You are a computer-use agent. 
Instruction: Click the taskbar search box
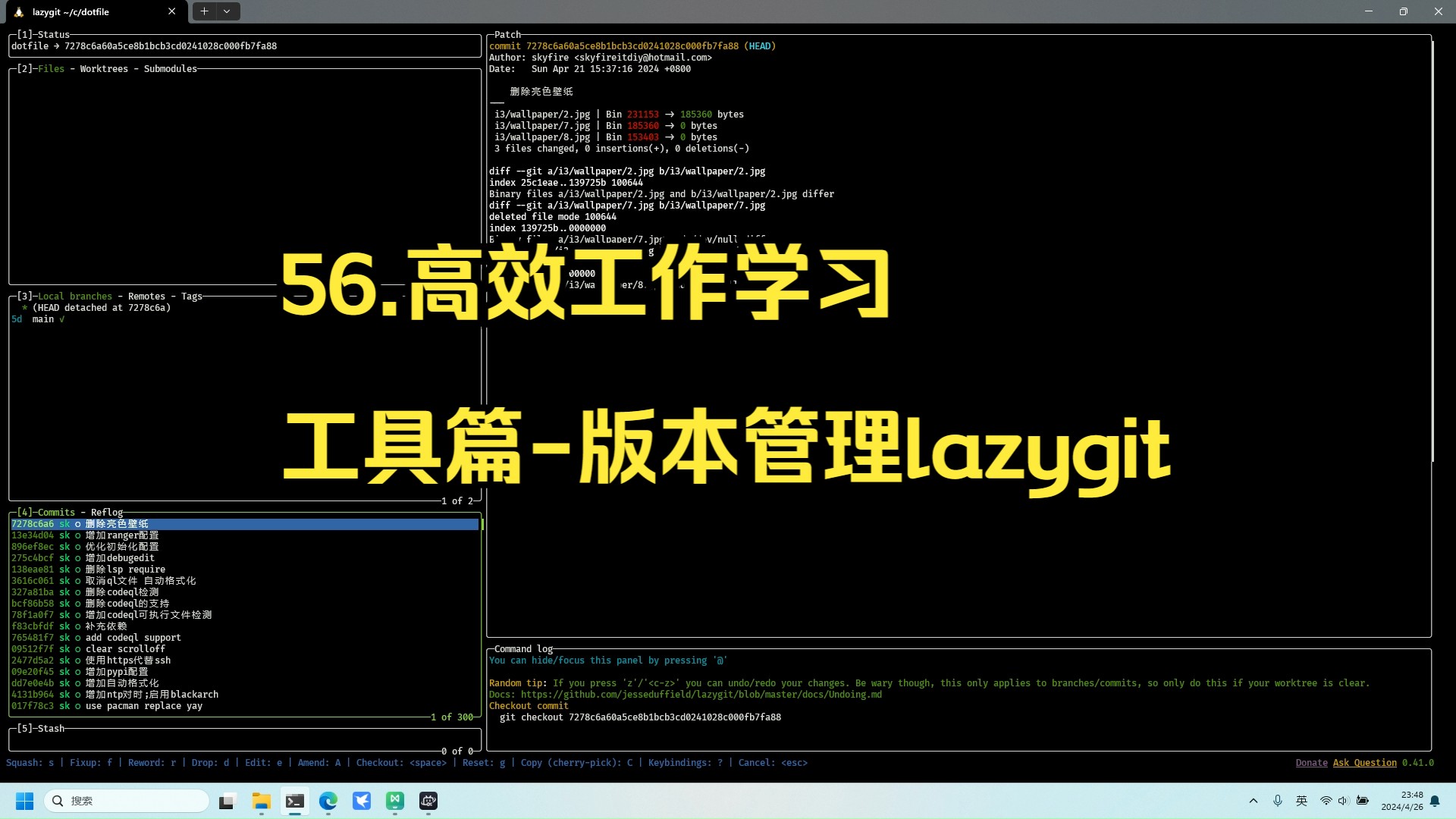coord(126,801)
